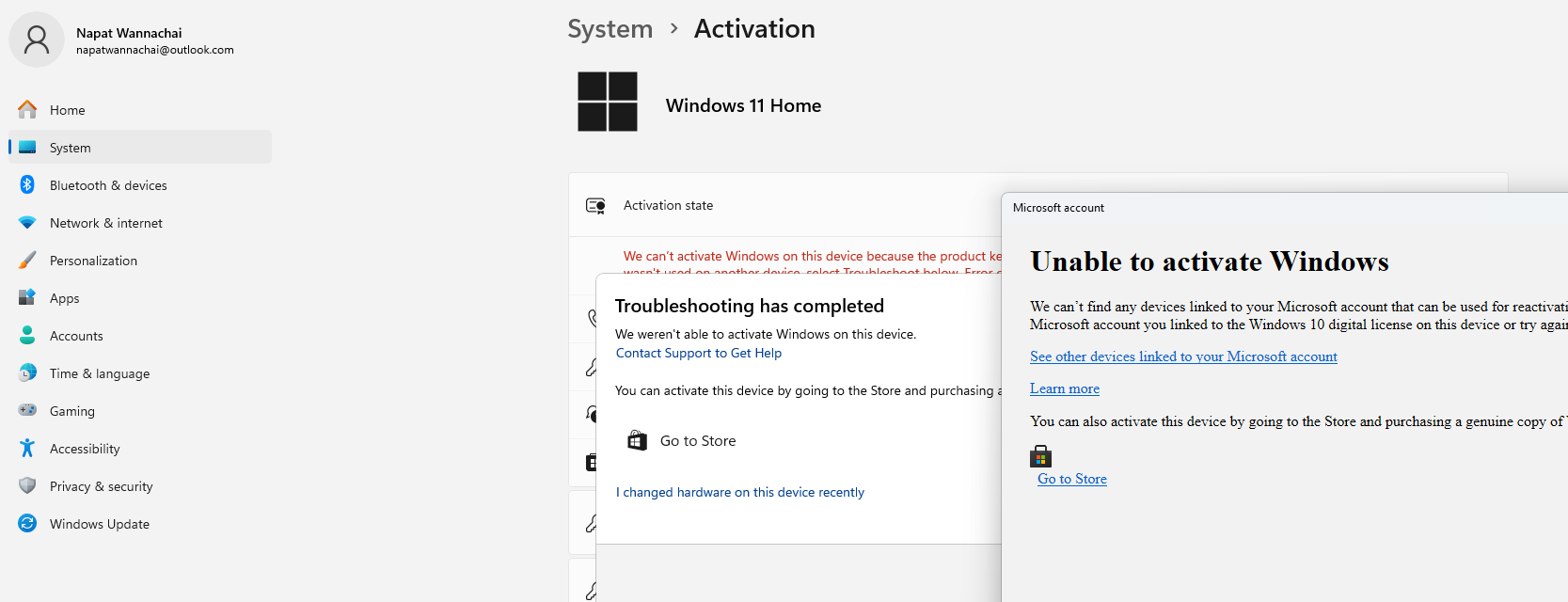Open the Home settings page
1568x602 pixels.
click(x=140, y=110)
